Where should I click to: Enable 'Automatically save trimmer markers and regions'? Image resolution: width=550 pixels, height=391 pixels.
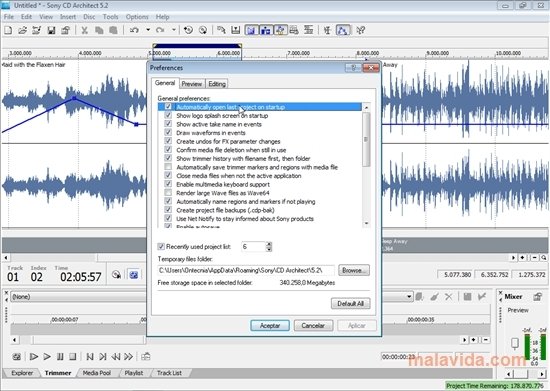(x=168, y=167)
